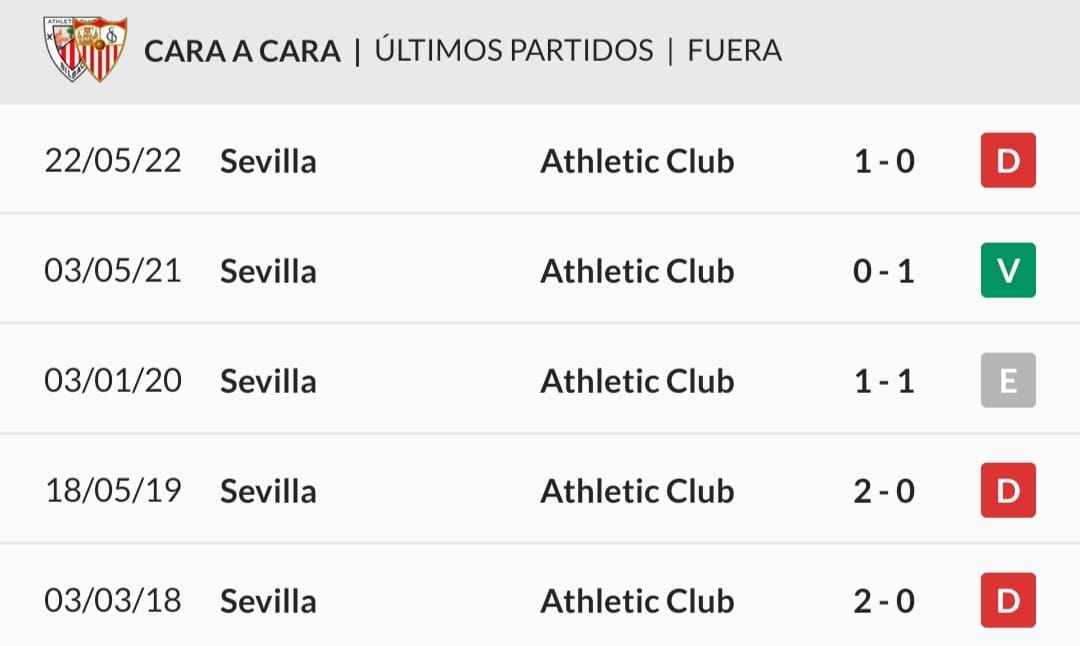The image size is (1080, 646).
Task: Select Sevilla in the 03/01/20 match
Action: click(x=268, y=381)
